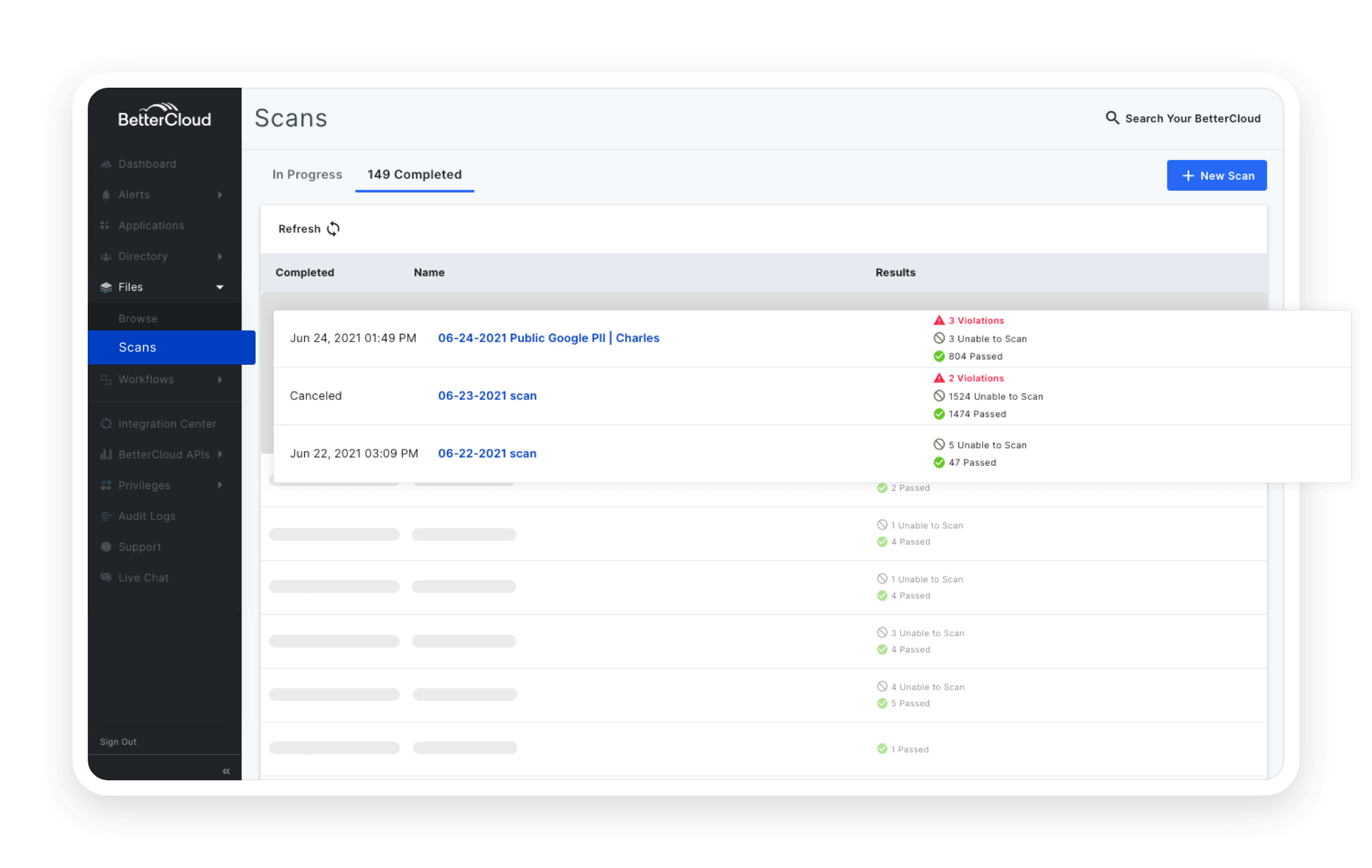Click the Canceled status text
Screen dimensions: 1372x868
pyautogui.click(x=316, y=396)
